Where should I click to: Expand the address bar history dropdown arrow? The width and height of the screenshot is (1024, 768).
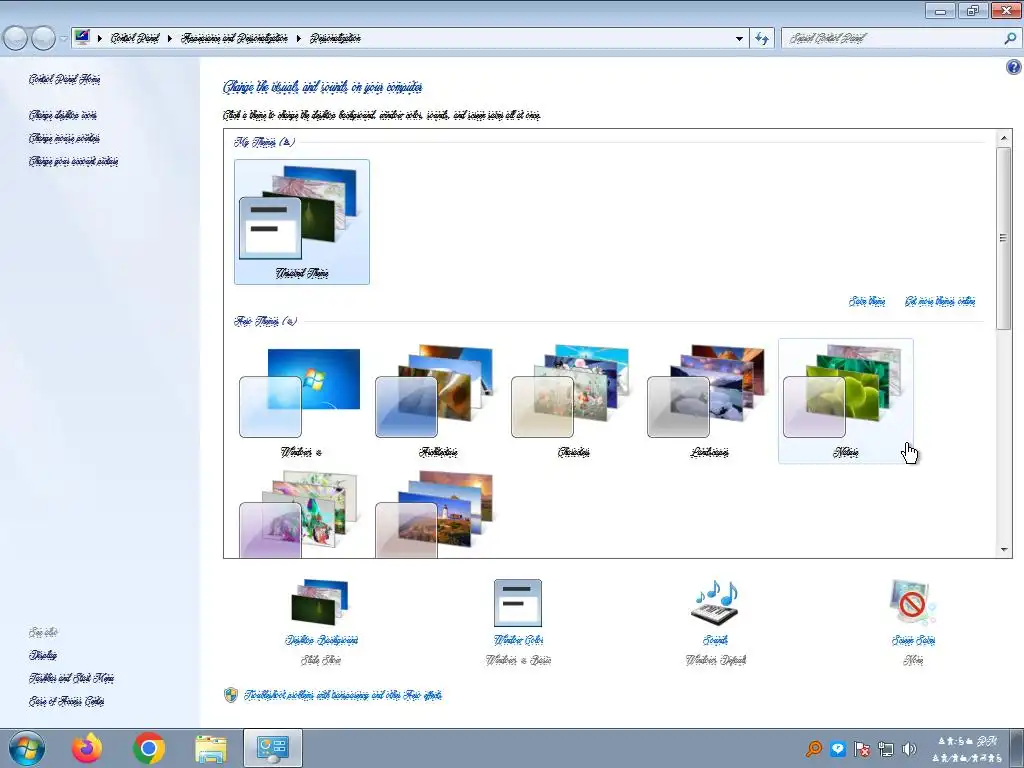click(739, 39)
